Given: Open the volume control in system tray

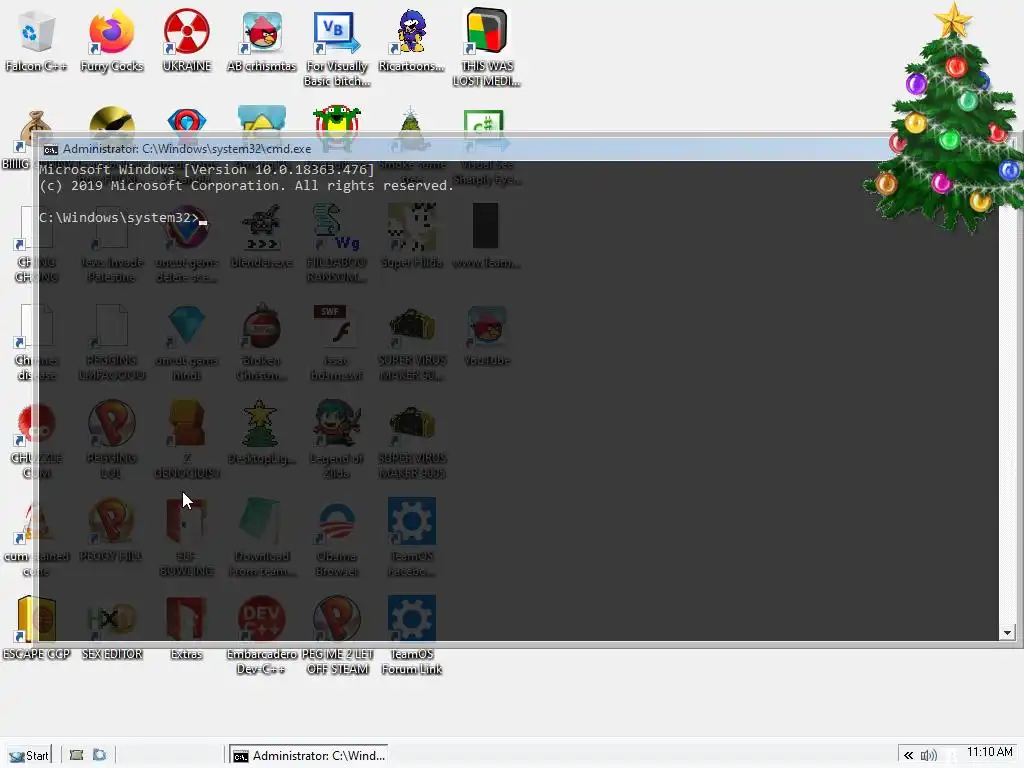Looking at the screenshot, I should point(928,756).
